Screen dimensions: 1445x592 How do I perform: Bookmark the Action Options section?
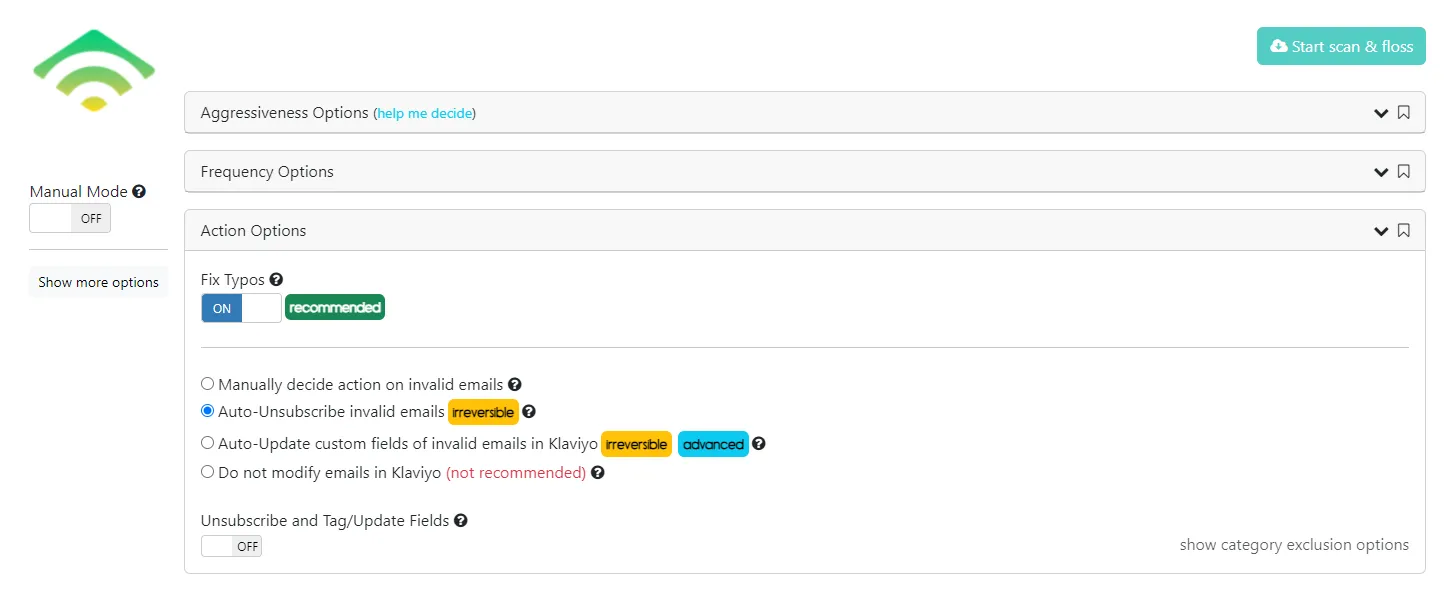point(1404,231)
